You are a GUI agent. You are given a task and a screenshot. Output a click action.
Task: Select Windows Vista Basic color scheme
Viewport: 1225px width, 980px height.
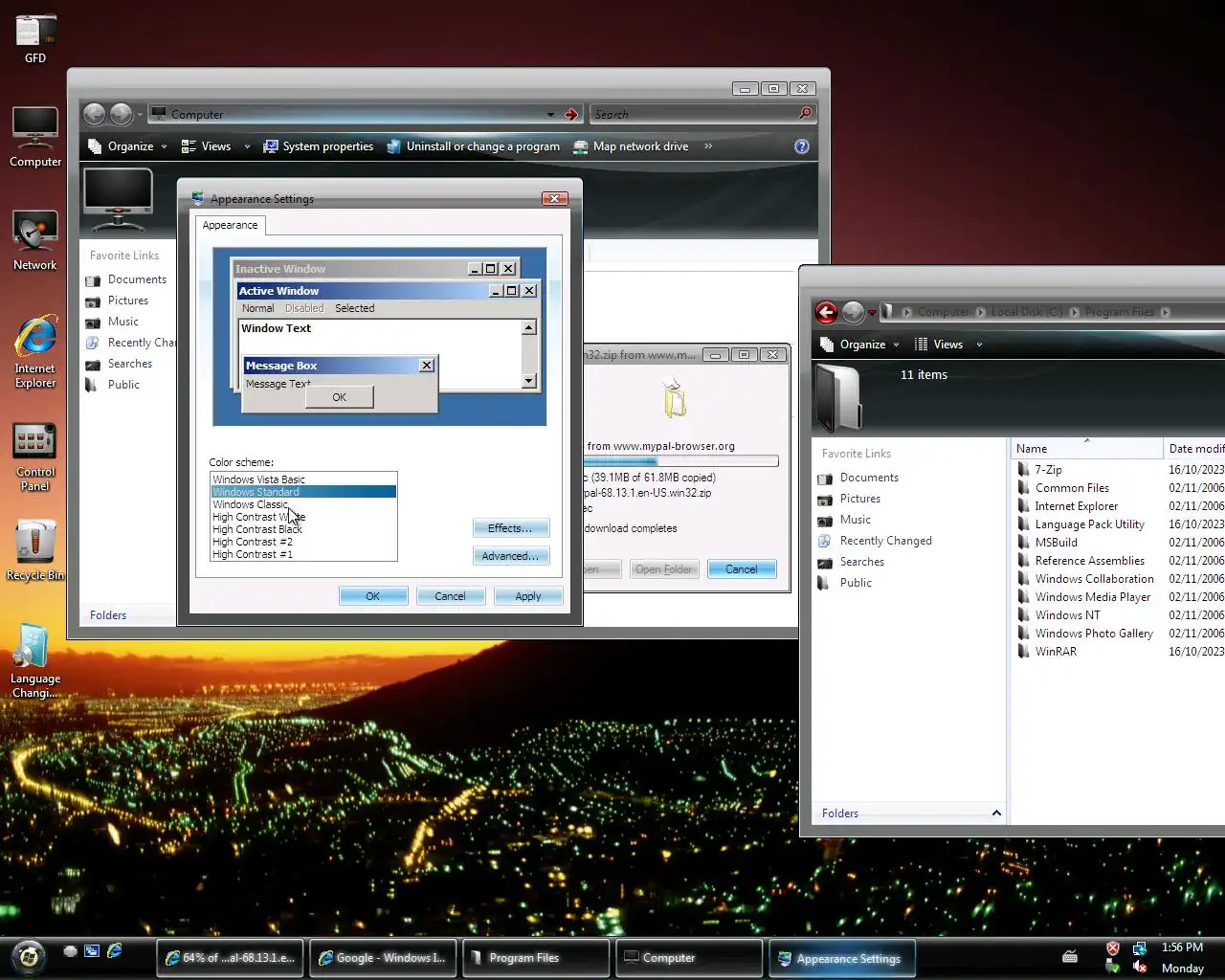(303, 479)
